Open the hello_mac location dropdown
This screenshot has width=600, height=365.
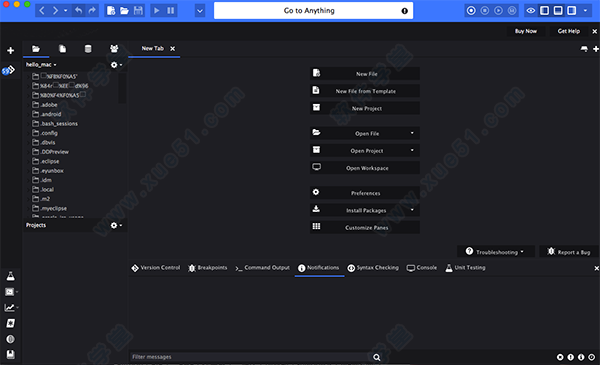pos(41,65)
